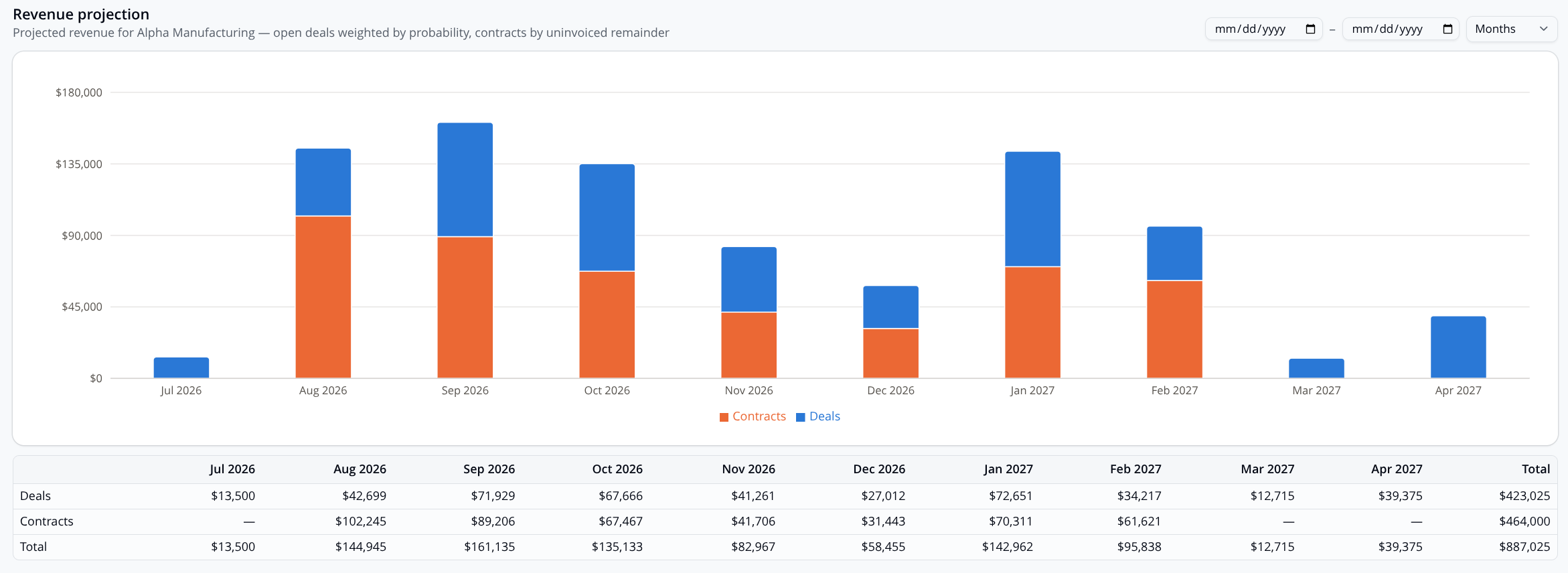Click the Nov 2026 Deals bar segment
The height and width of the screenshot is (573, 1568).
[749, 279]
